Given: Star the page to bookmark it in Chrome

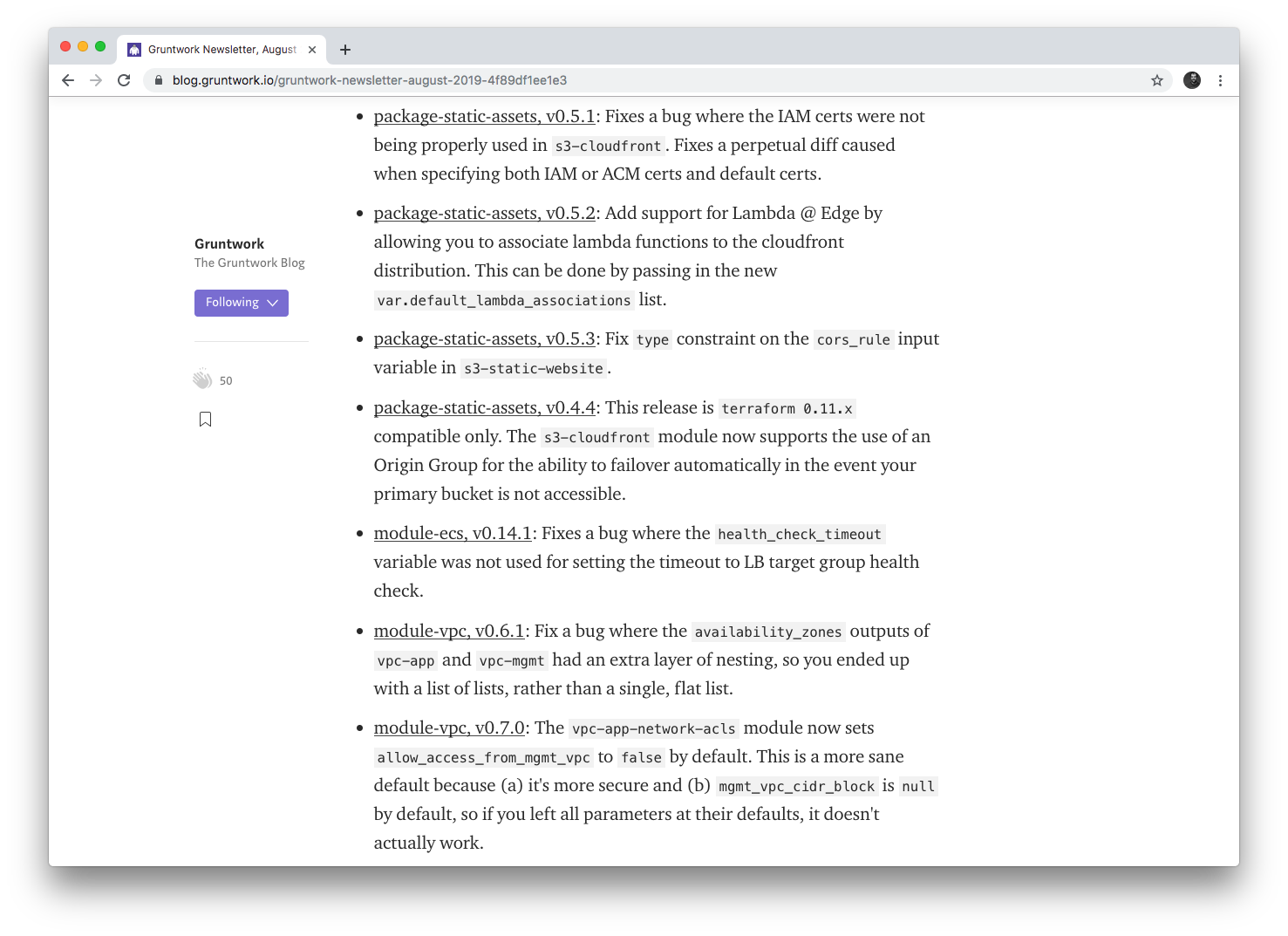Looking at the screenshot, I should click(1157, 79).
